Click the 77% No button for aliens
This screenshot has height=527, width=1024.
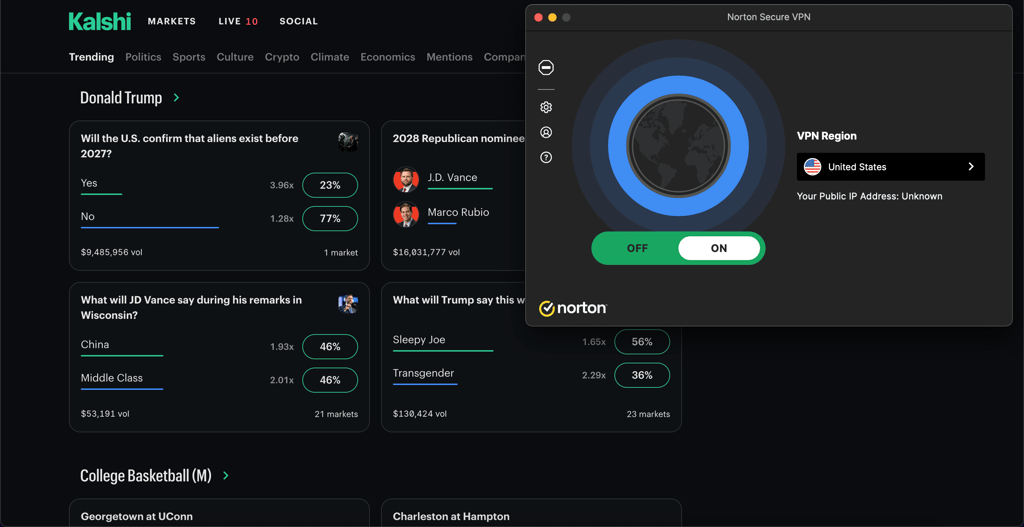click(330, 218)
